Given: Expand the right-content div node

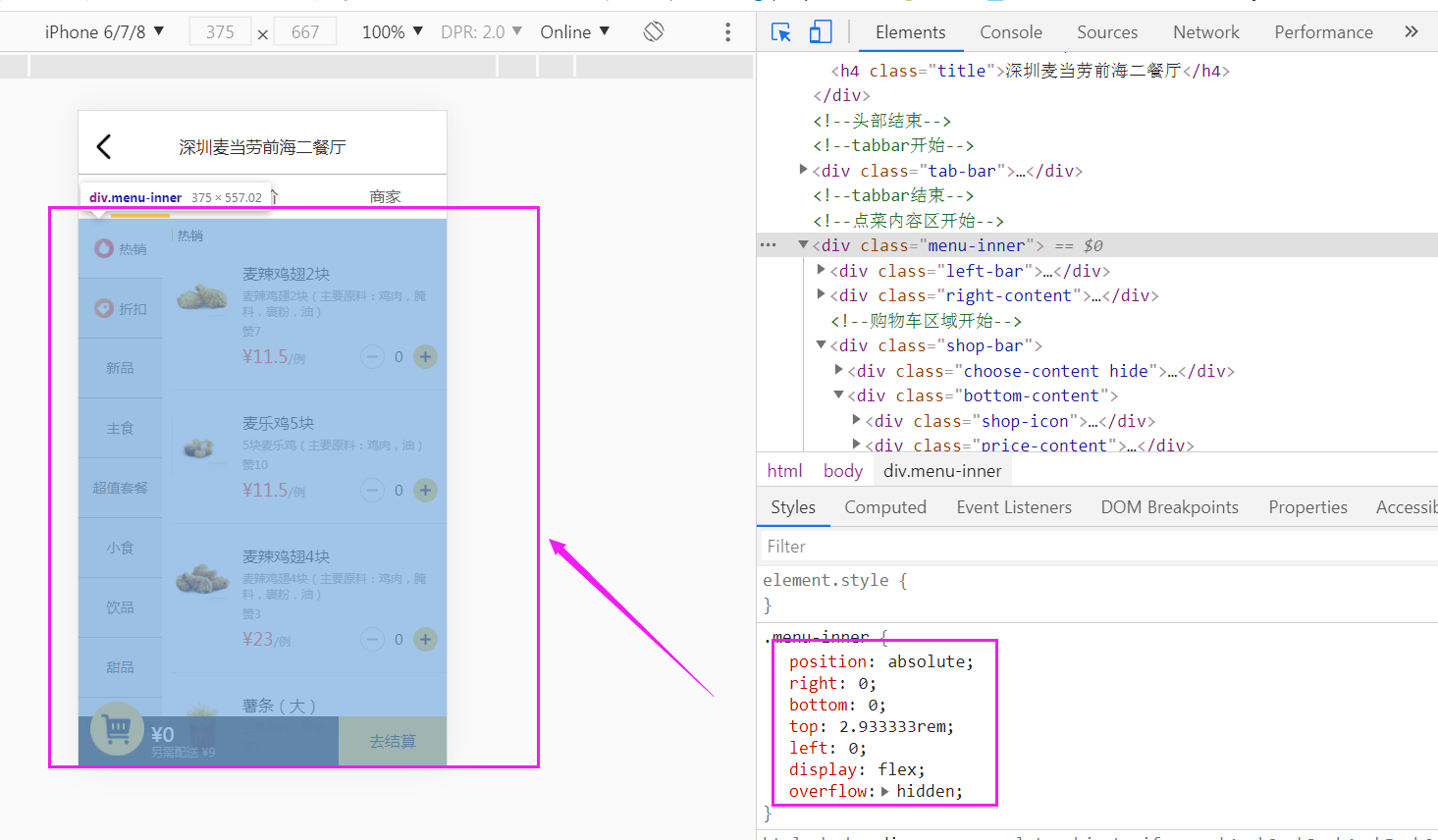Looking at the screenshot, I should (822, 294).
